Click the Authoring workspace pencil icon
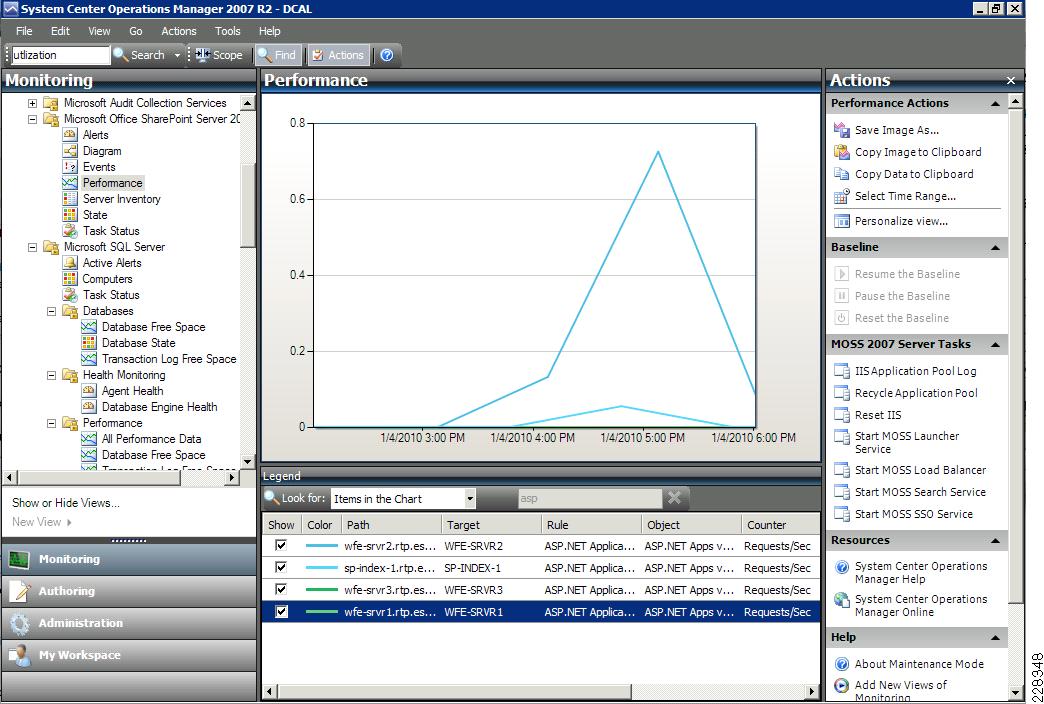Image resolution: width=1044 pixels, height=704 pixels. [x=19, y=591]
